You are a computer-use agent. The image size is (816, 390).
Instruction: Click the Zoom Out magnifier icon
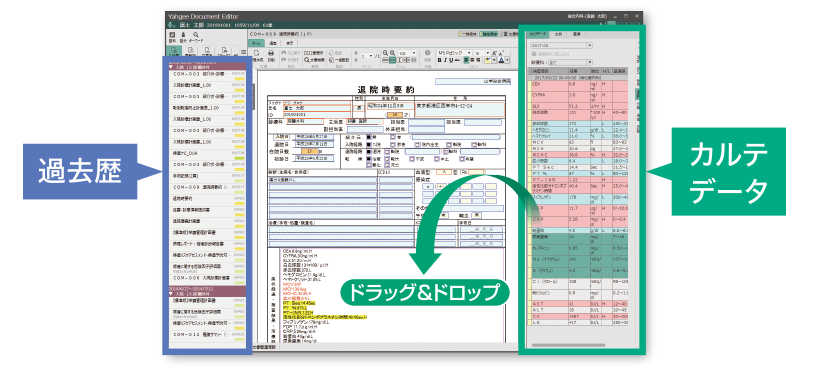click(x=392, y=53)
